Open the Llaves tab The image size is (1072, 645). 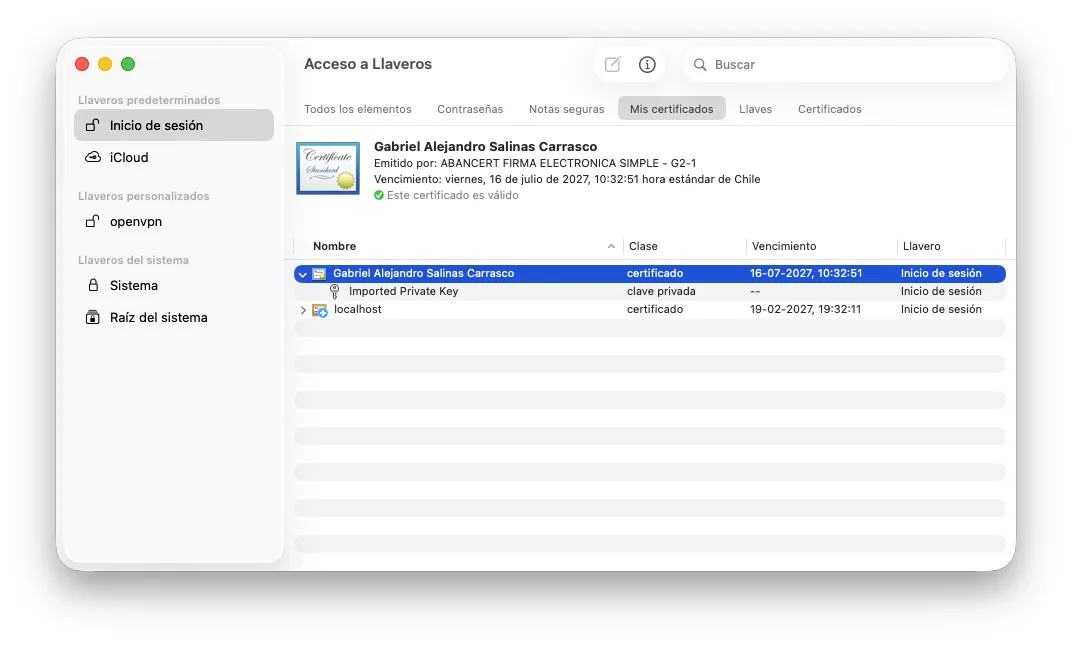755,109
